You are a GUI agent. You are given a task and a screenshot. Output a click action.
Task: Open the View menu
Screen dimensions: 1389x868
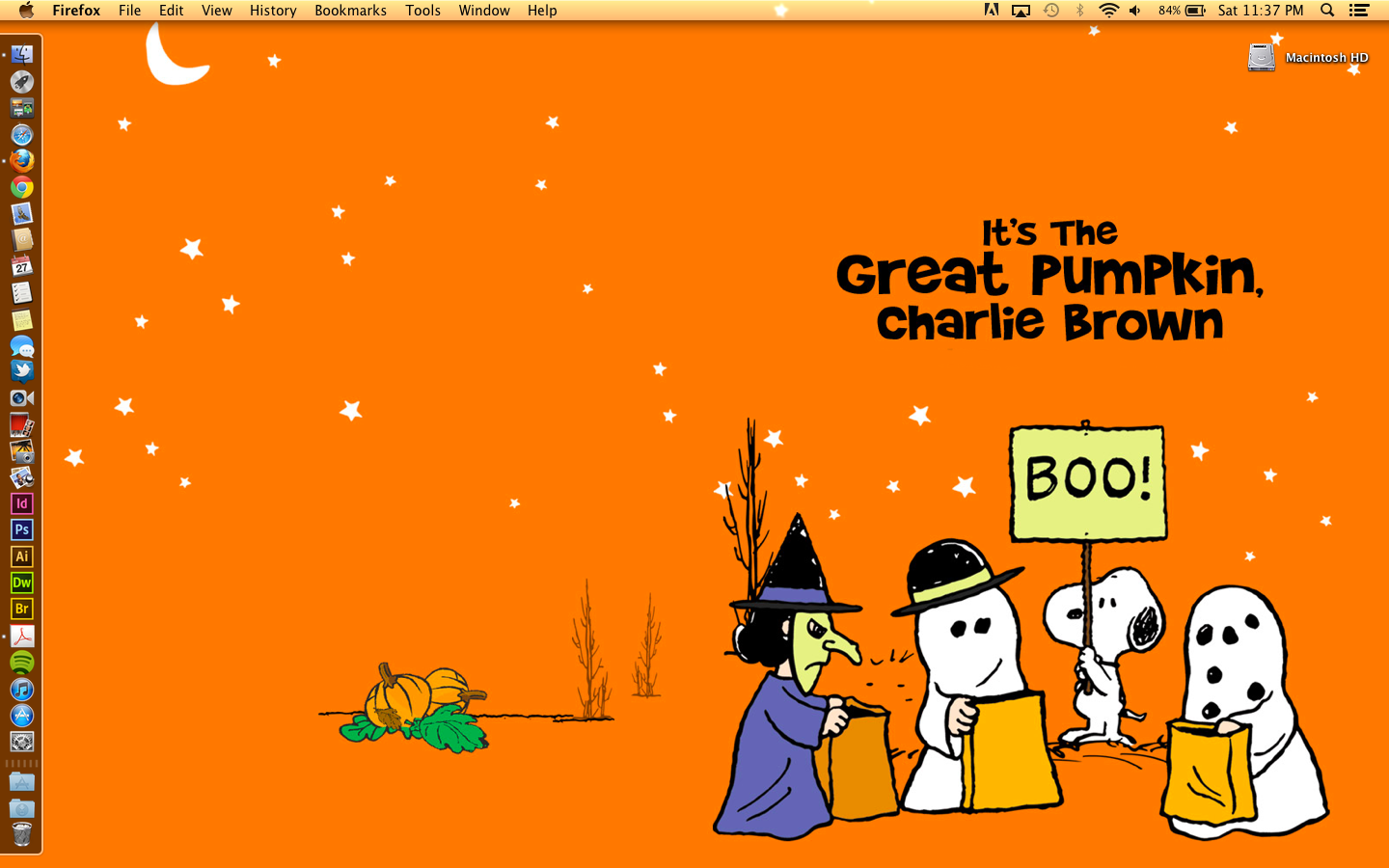pos(216,11)
